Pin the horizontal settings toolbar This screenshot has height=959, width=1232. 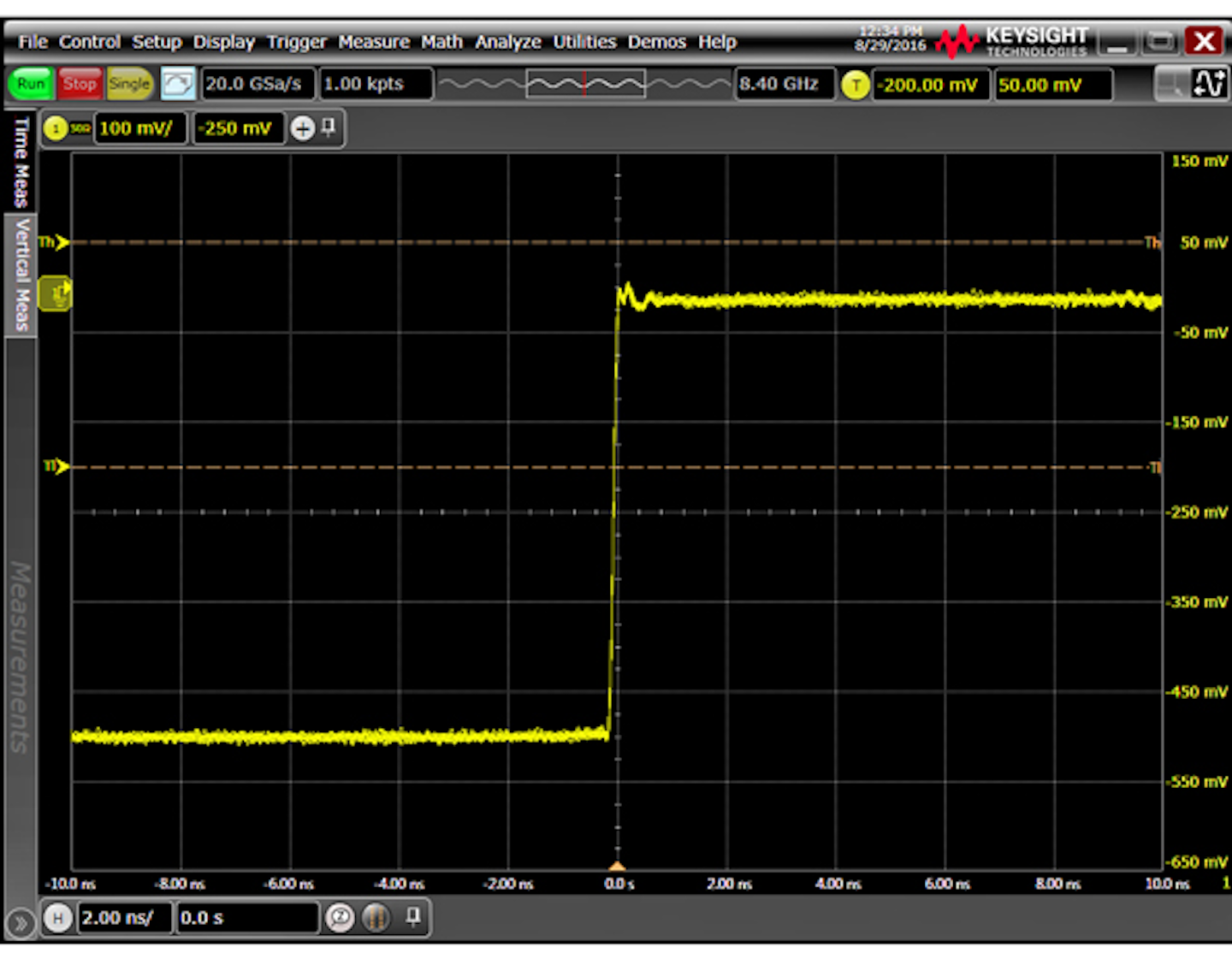(413, 917)
